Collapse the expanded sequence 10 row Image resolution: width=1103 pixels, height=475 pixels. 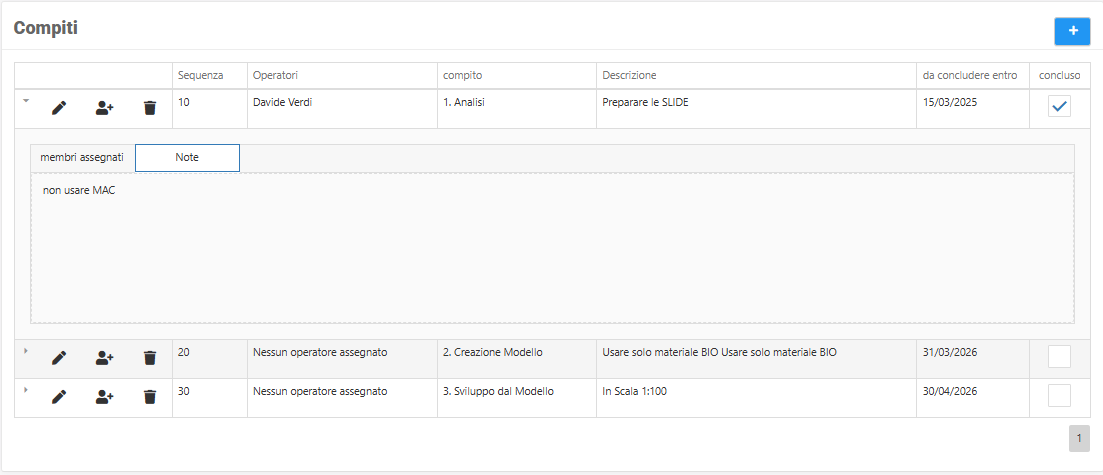click(x=26, y=101)
